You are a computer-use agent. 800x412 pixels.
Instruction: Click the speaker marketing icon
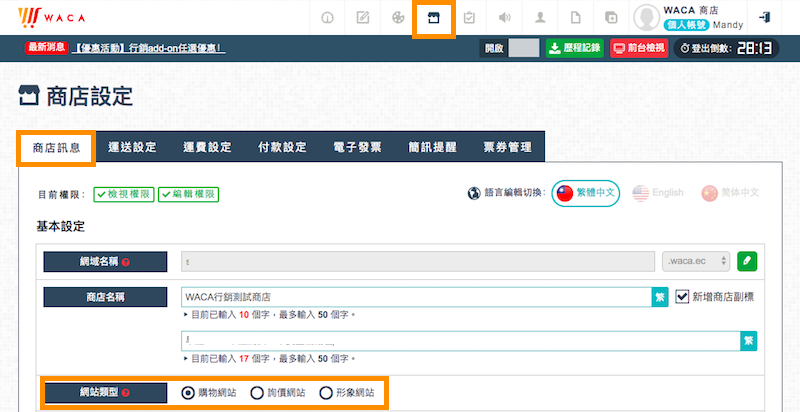(x=505, y=18)
